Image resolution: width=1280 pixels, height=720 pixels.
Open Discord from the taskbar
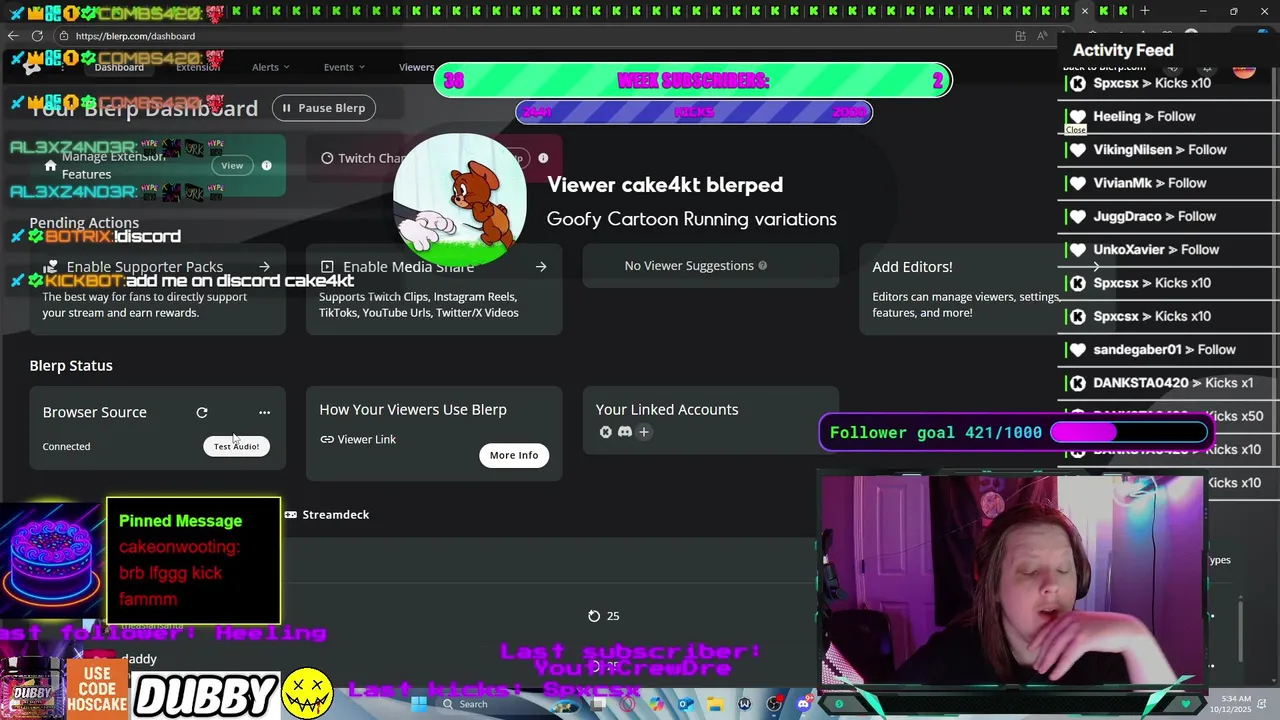(803, 704)
